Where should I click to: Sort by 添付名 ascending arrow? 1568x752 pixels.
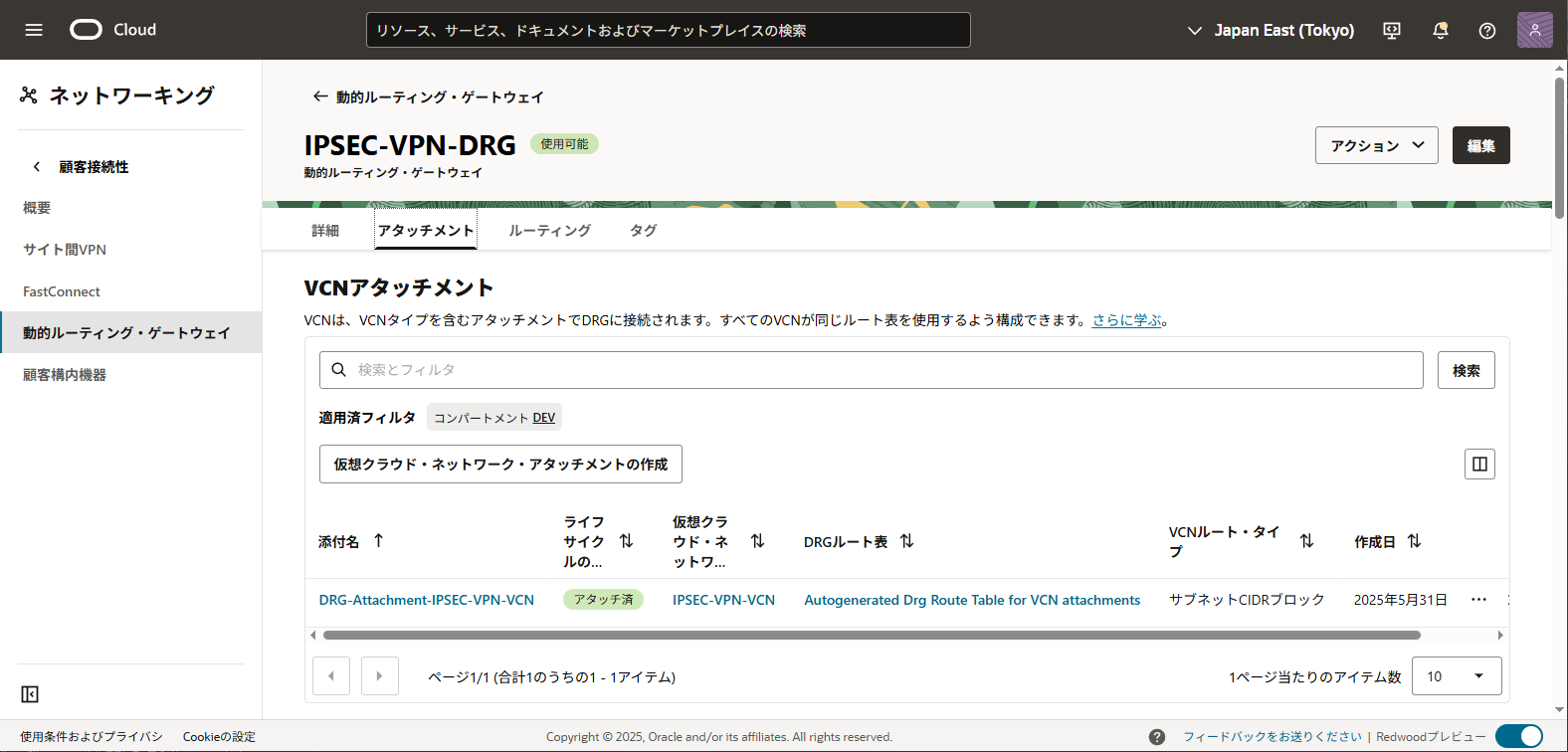(x=378, y=541)
